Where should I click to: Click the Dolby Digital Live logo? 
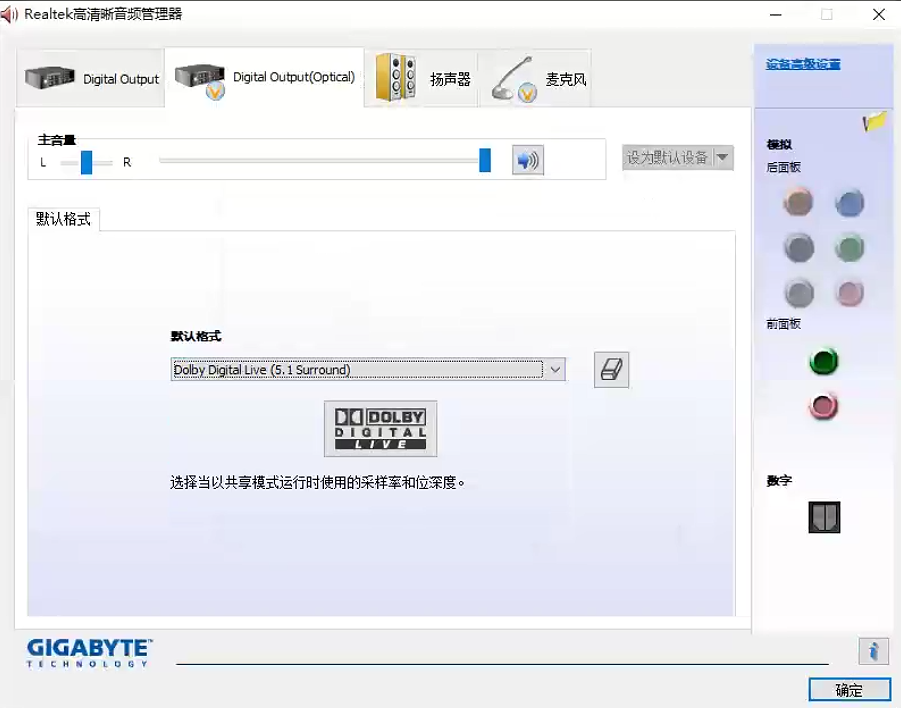pyautogui.click(x=380, y=429)
